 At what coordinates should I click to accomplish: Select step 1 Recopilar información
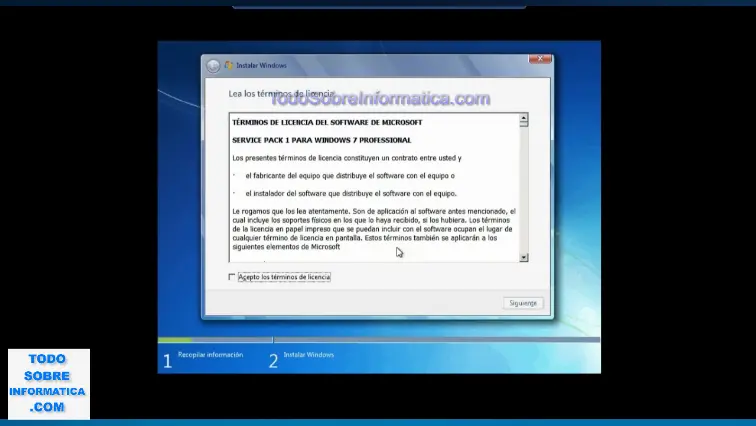[x=205, y=355]
